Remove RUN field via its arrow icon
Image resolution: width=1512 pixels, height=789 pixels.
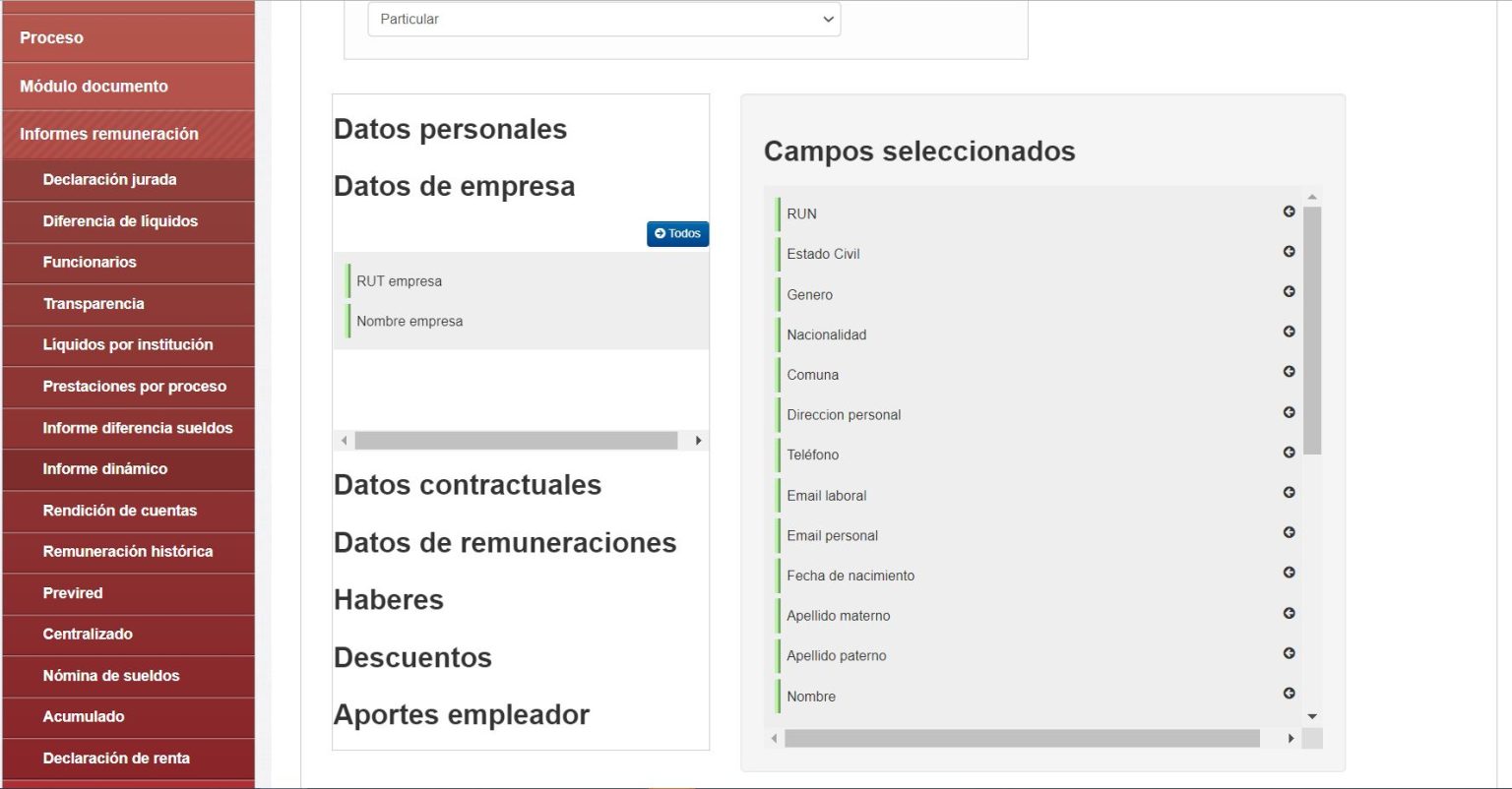point(1289,212)
